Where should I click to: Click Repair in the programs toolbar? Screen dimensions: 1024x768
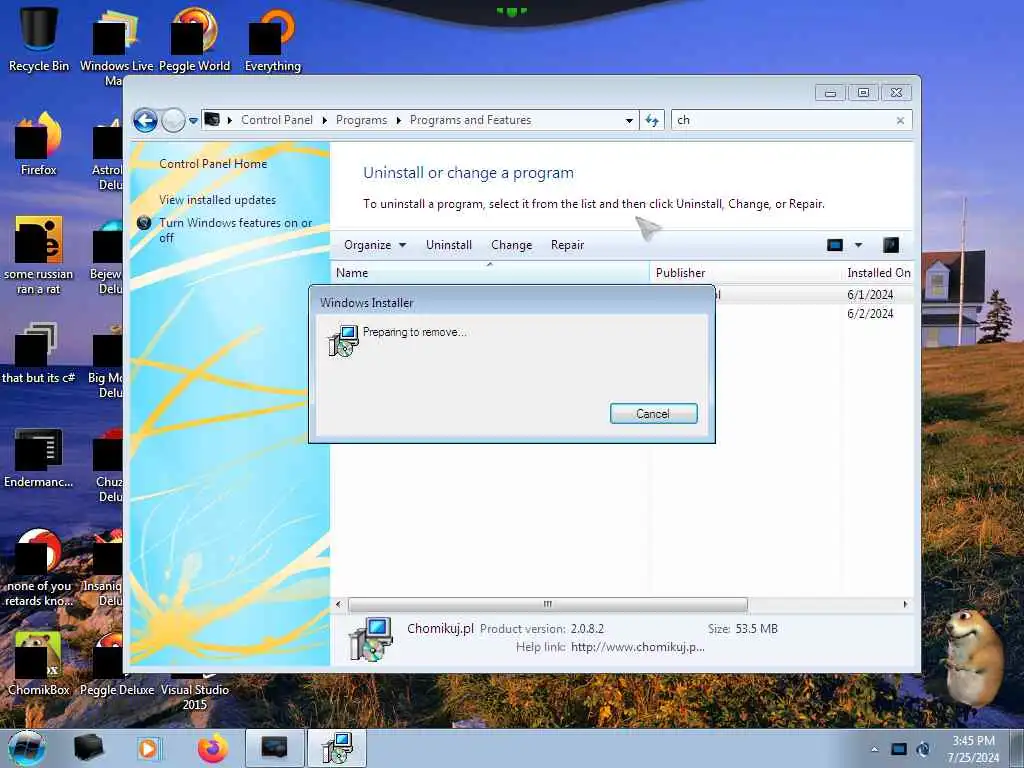[567, 245]
